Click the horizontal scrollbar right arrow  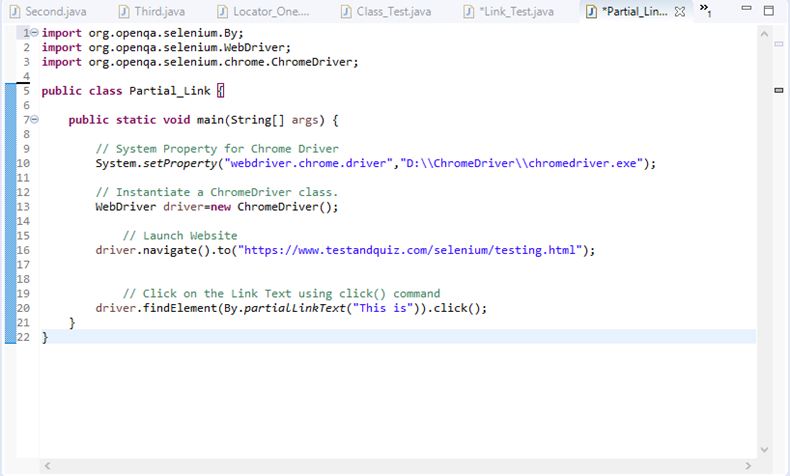click(x=748, y=466)
